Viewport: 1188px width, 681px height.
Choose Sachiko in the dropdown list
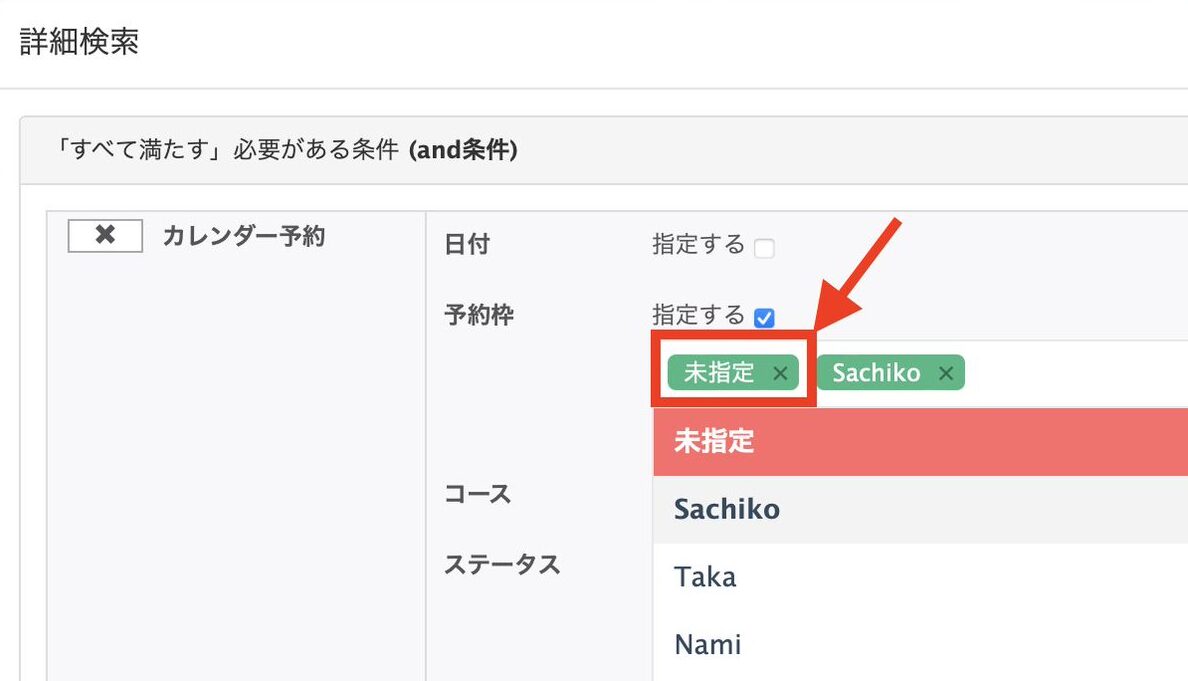pos(727,509)
